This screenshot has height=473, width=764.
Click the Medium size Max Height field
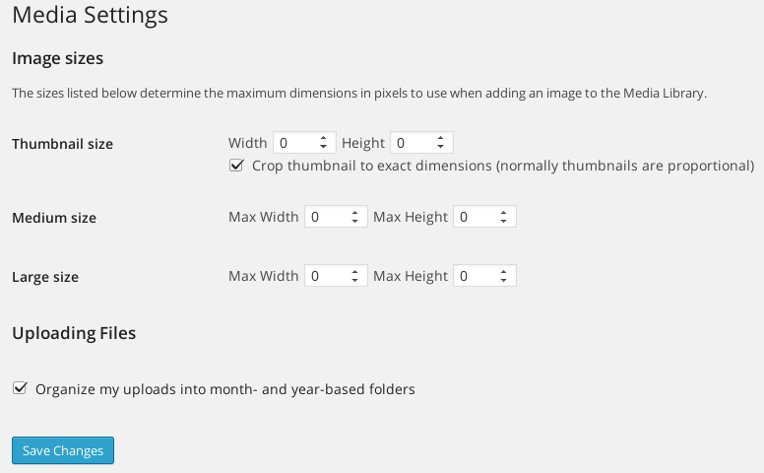(484, 216)
